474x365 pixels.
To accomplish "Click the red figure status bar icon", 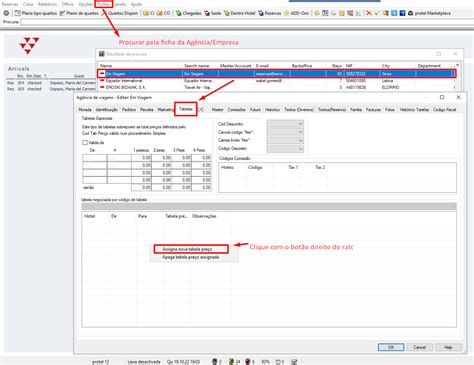I will point(248,361).
